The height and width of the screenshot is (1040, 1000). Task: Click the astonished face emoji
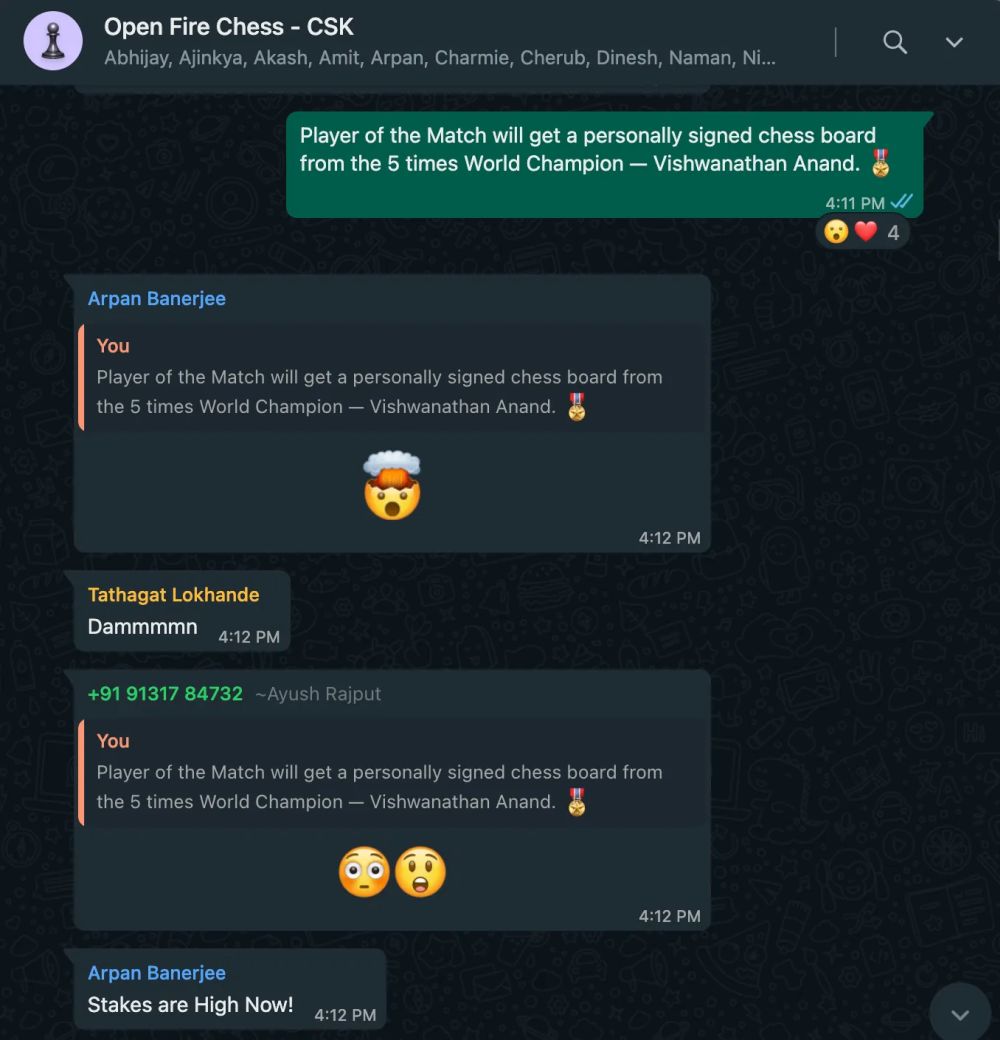click(420, 872)
